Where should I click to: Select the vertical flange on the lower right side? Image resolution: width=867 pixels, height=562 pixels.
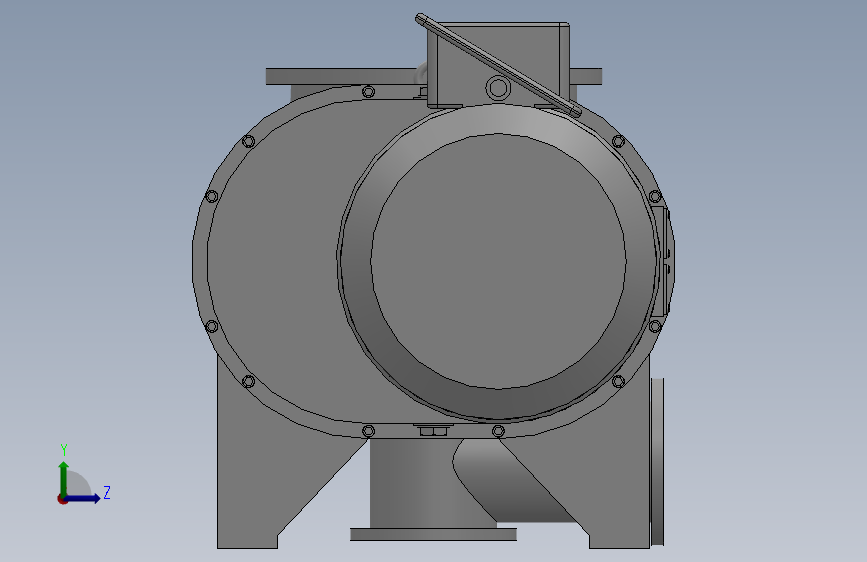point(657,462)
